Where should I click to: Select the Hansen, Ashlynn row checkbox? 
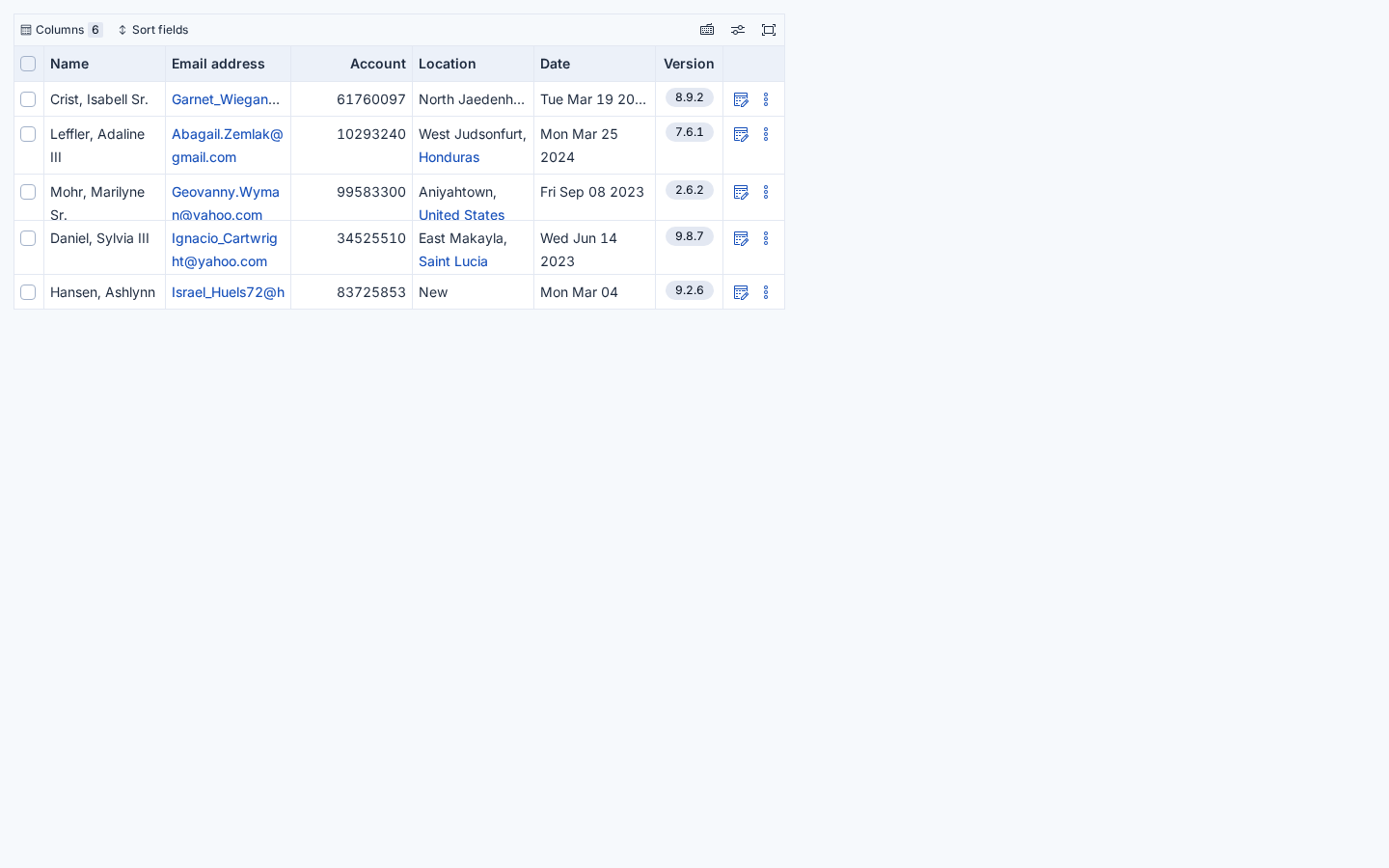(x=28, y=292)
